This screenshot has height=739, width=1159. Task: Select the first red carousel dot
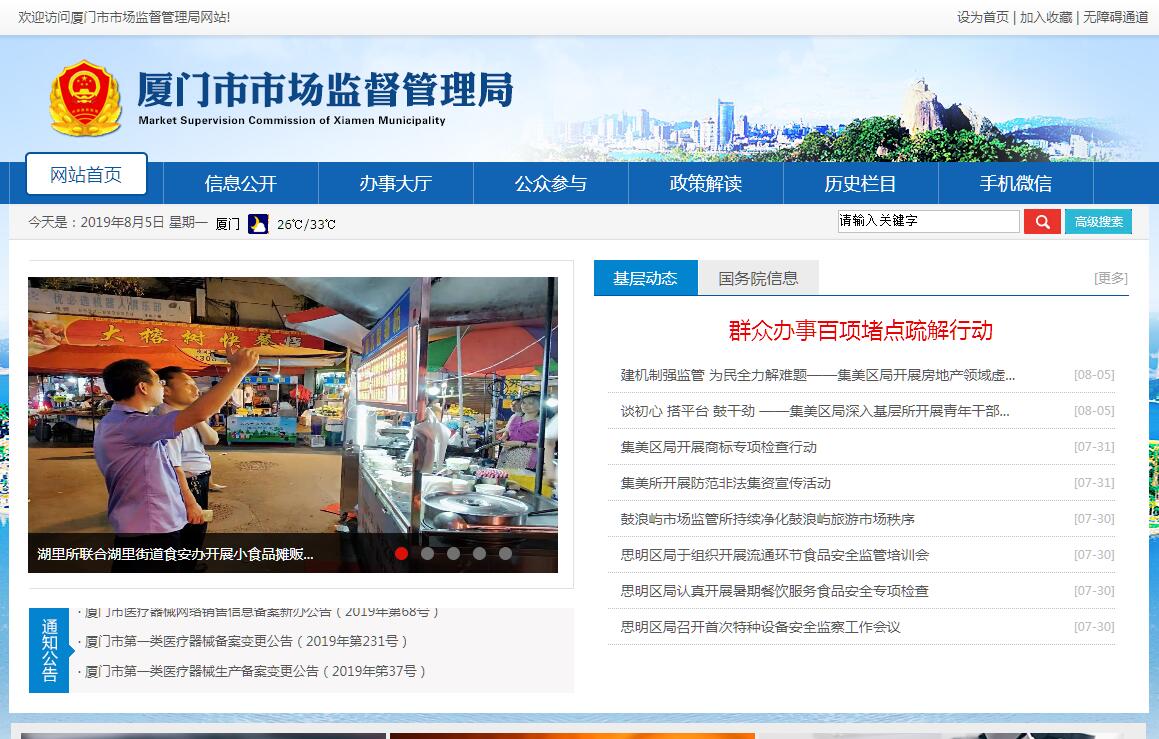click(402, 553)
